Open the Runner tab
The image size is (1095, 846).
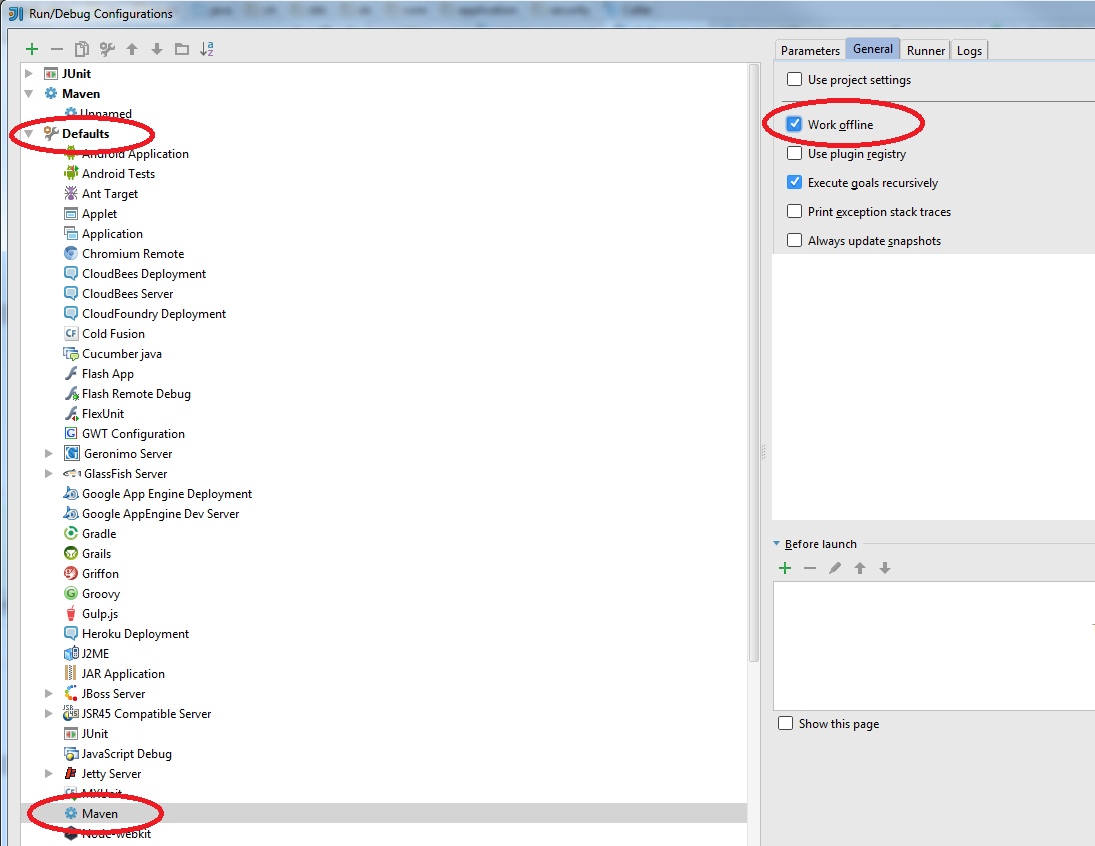click(x=925, y=50)
